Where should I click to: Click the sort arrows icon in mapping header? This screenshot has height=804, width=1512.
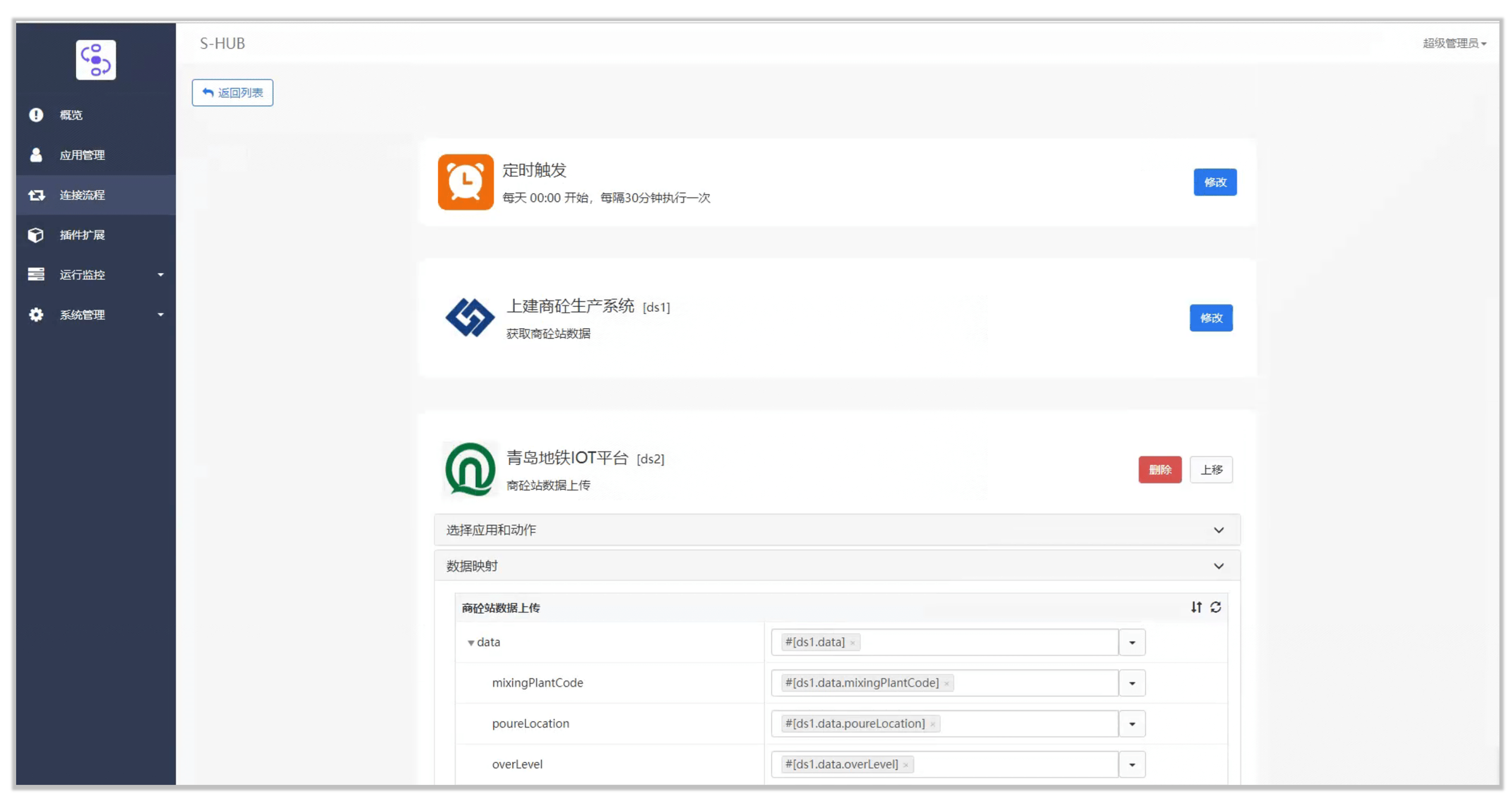[x=1196, y=607]
